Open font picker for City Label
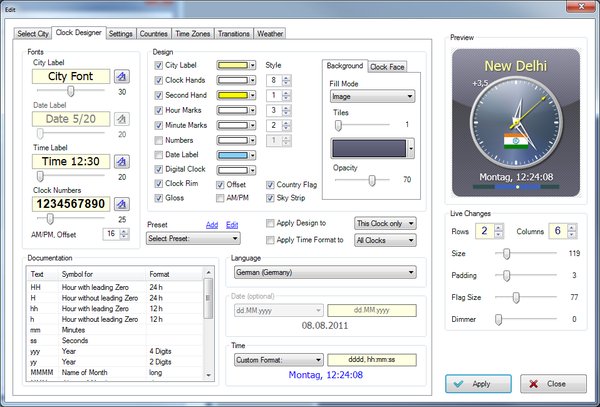600x407 pixels. (121, 76)
